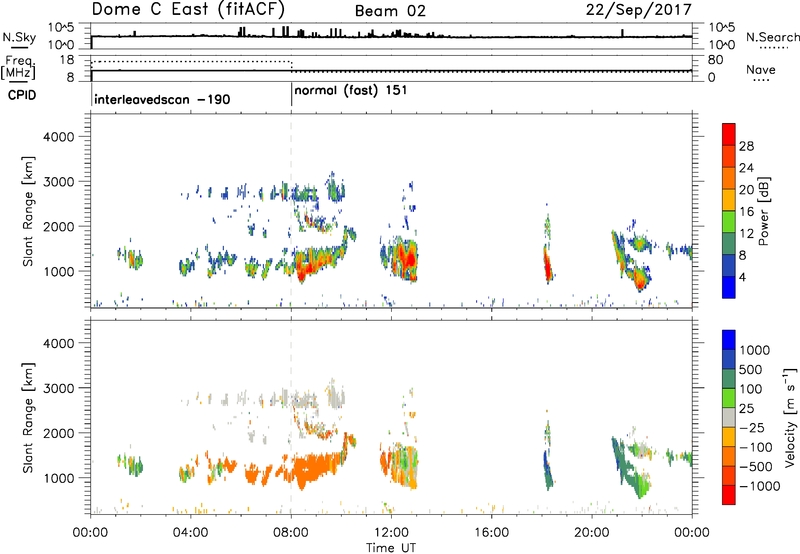This screenshot has width=800, height=554.
Task: Click the "Dome C East (fitACF)" plot title
Action: coord(188,9)
